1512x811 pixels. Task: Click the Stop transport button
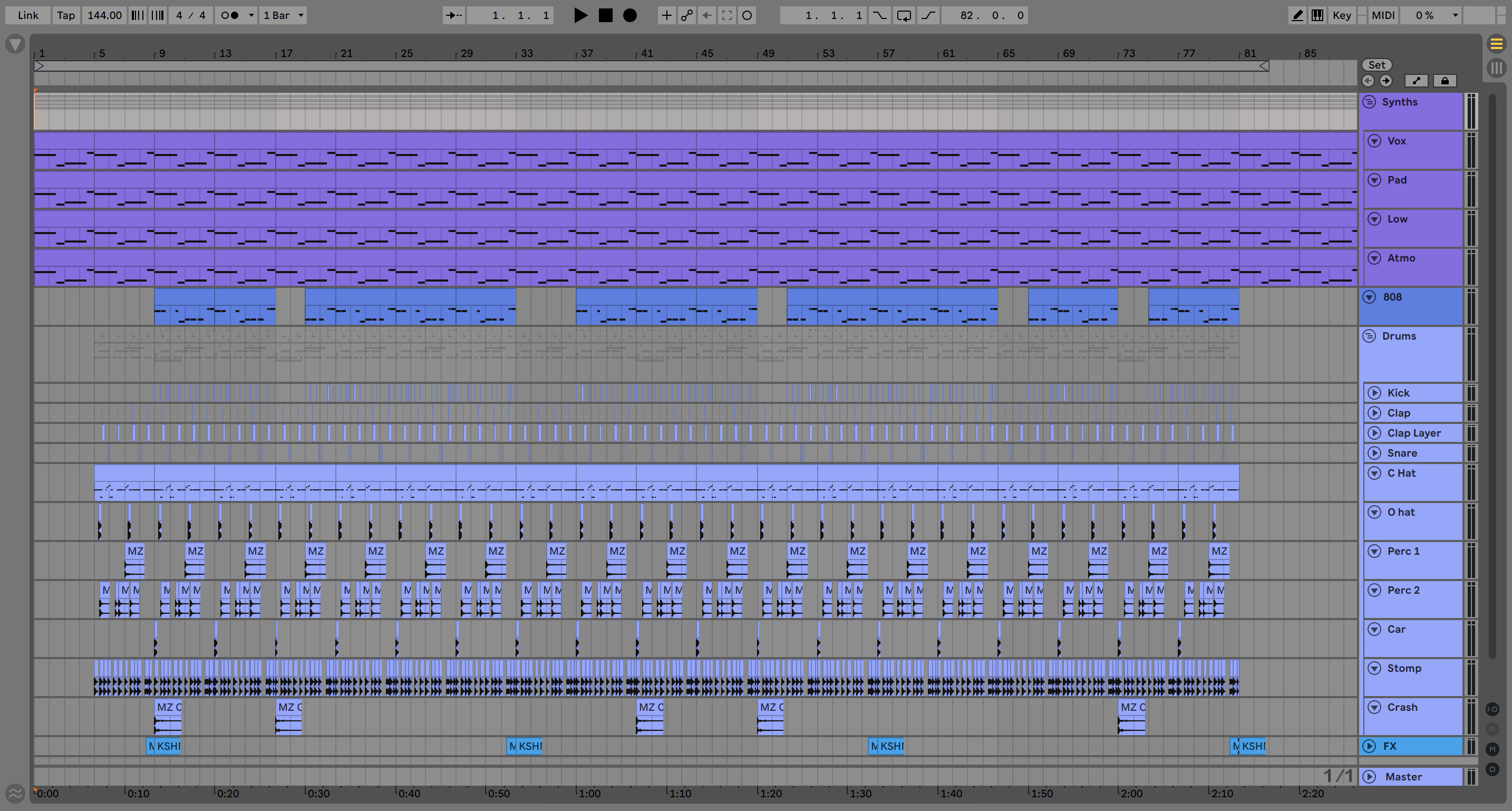pos(605,15)
